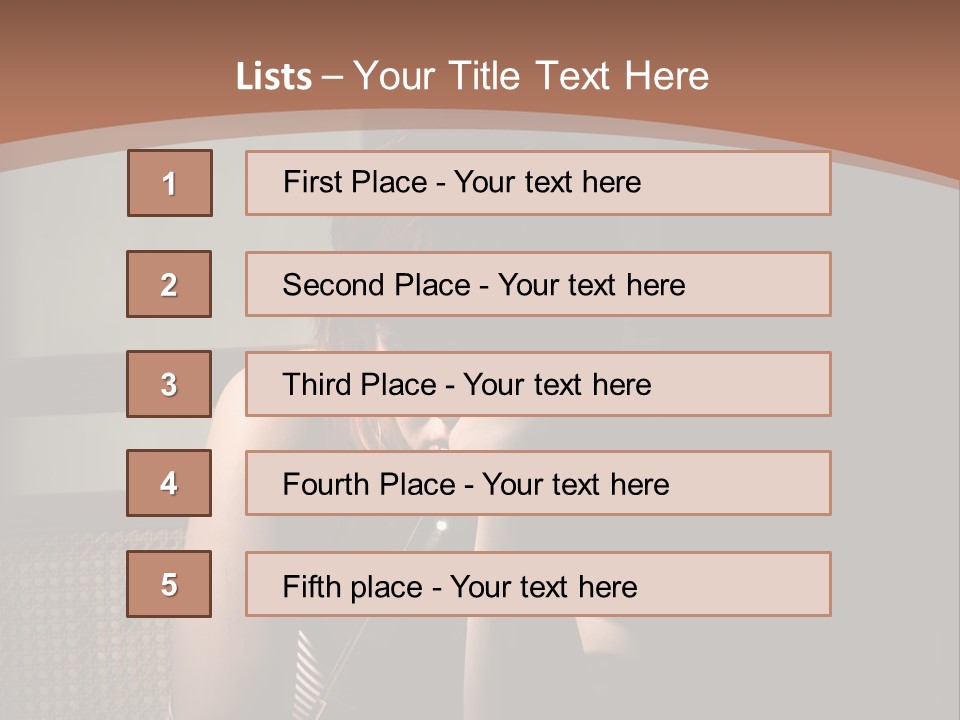Viewport: 960px width, 720px height.
Task: Click 'Your text here' in Second Place row
Action: click(x=591, y=285)
